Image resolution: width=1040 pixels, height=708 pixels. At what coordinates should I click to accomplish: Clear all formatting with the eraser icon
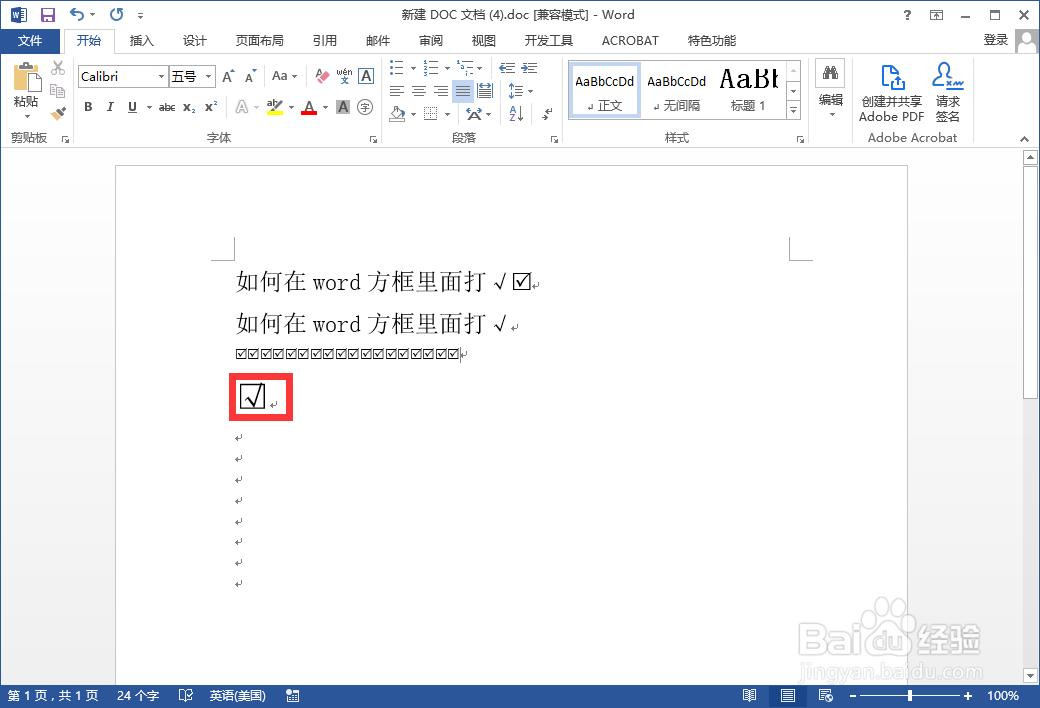tap(322, 75)
